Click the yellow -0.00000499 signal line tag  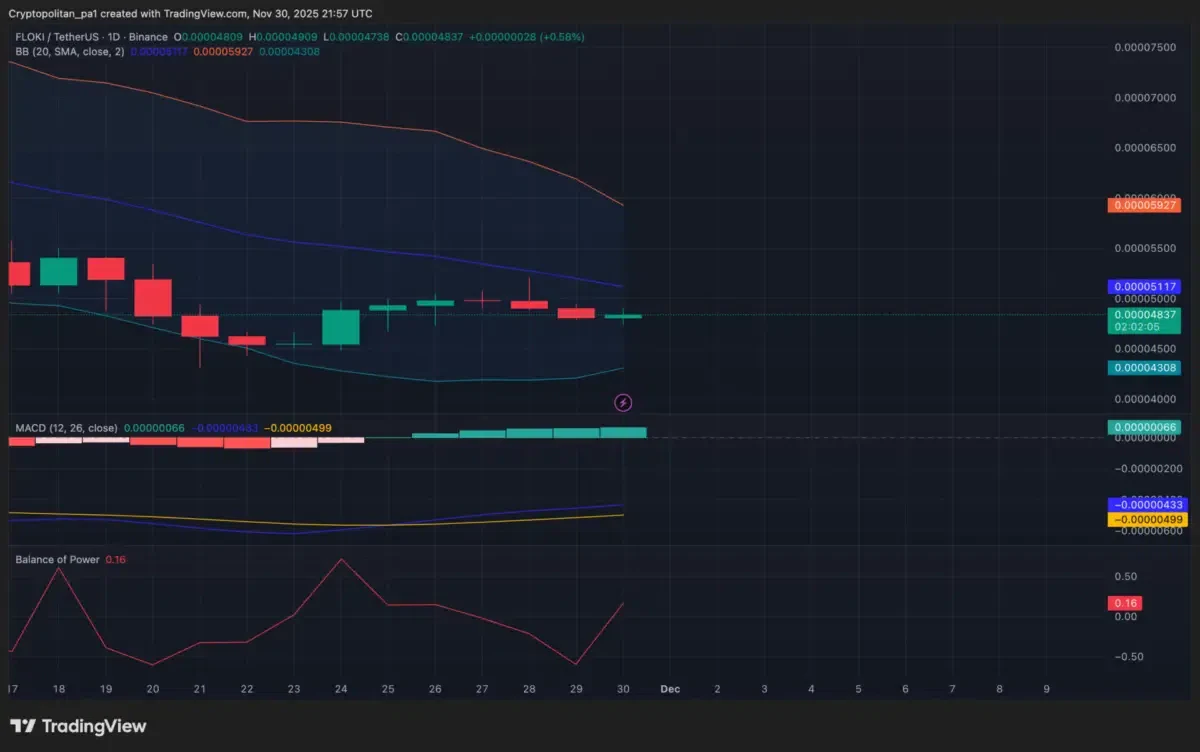[1144, 520]
